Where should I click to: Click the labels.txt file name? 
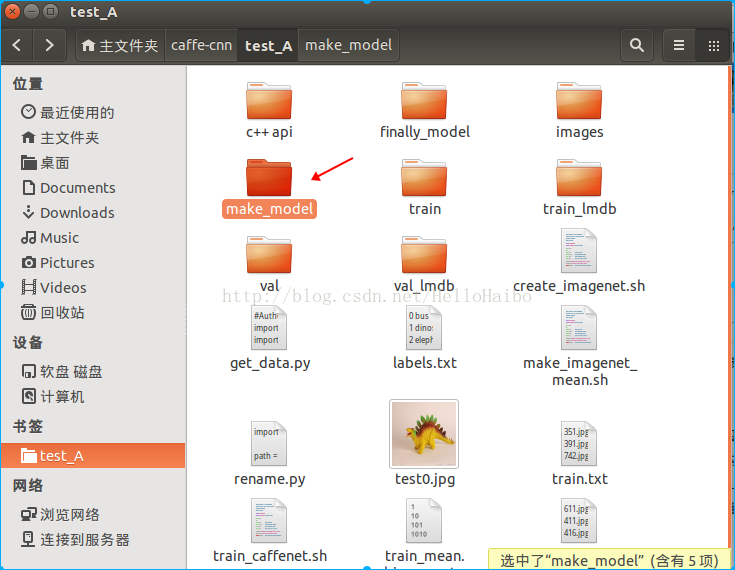pos(425,363)
